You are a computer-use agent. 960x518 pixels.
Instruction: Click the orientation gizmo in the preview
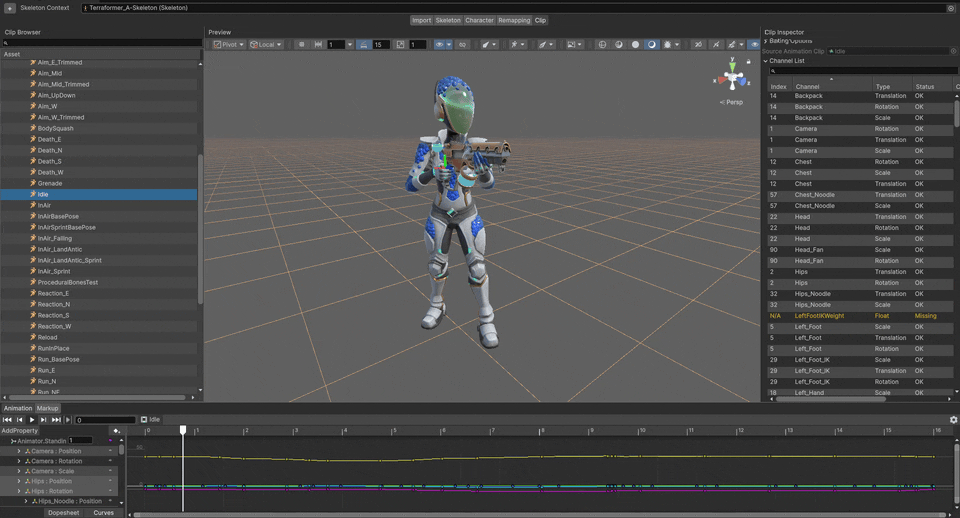click(x=734, y=77)
